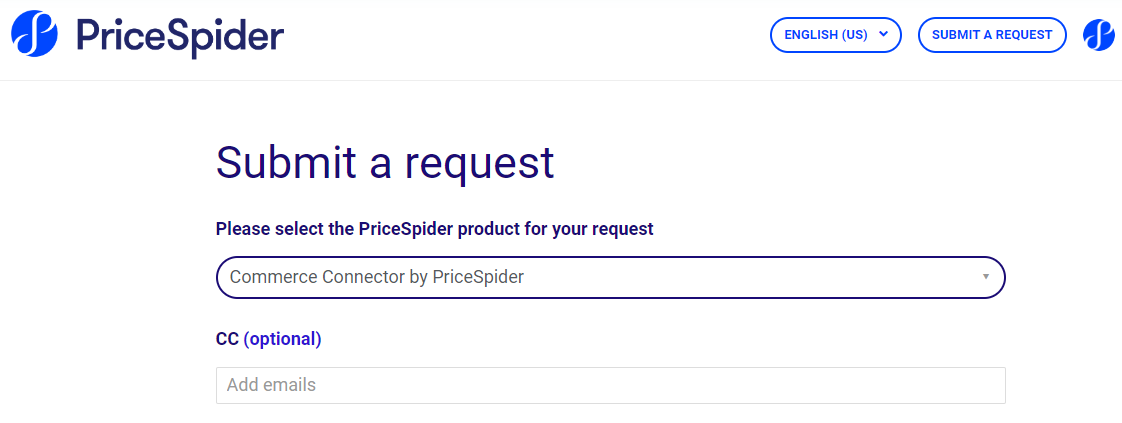Select the "Commerce Connector by PriceSpider" value text
This screenshot has width=1122, height=423.
point(376,277)
